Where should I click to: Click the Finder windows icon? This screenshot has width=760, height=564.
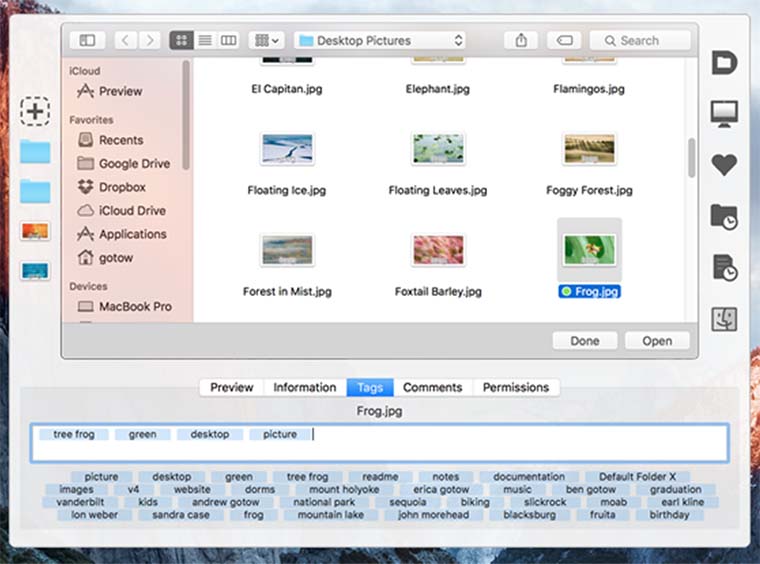(724, 319)
